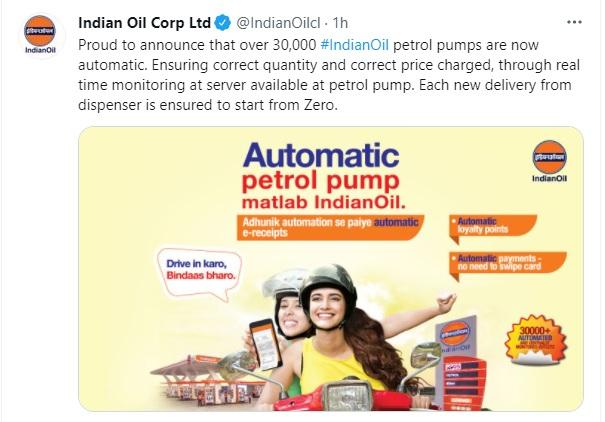
Task: Click the automatic e-receipts orange banner
Action: click(330, 228)
